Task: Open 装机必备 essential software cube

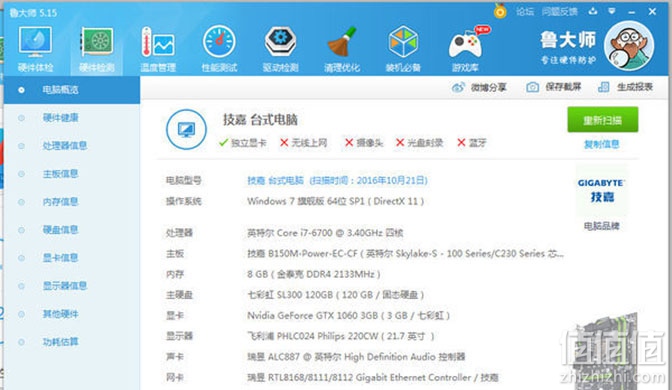Action: [403, 49]
